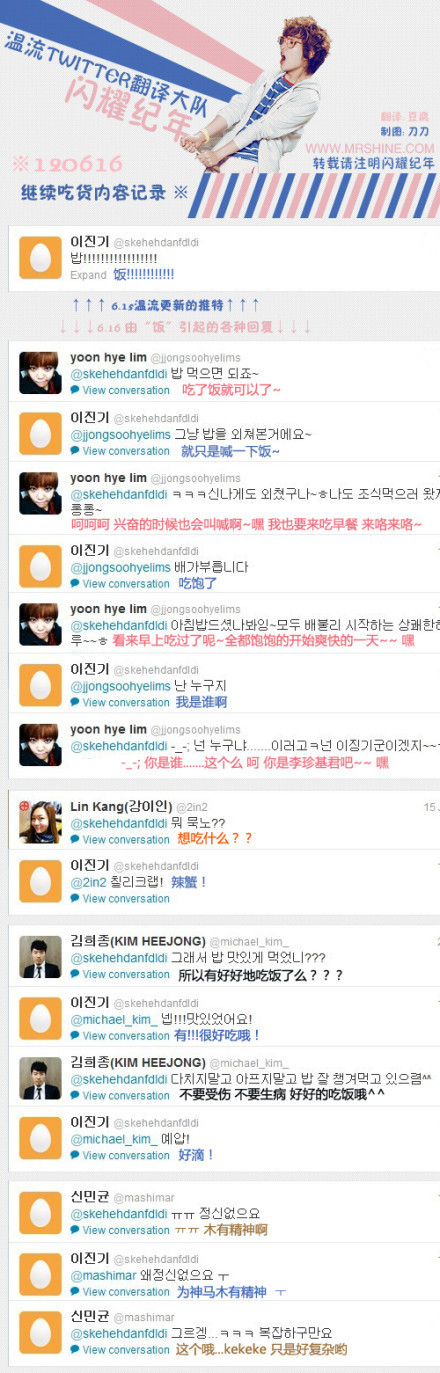Click the speech bubble icon under Lin Kang's tweet
This screenshot has height=1373, width=440.
tap(75, 840)
